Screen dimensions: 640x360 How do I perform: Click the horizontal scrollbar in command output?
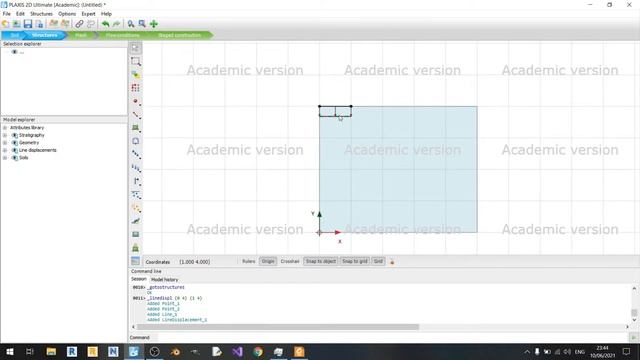(278, 327)
